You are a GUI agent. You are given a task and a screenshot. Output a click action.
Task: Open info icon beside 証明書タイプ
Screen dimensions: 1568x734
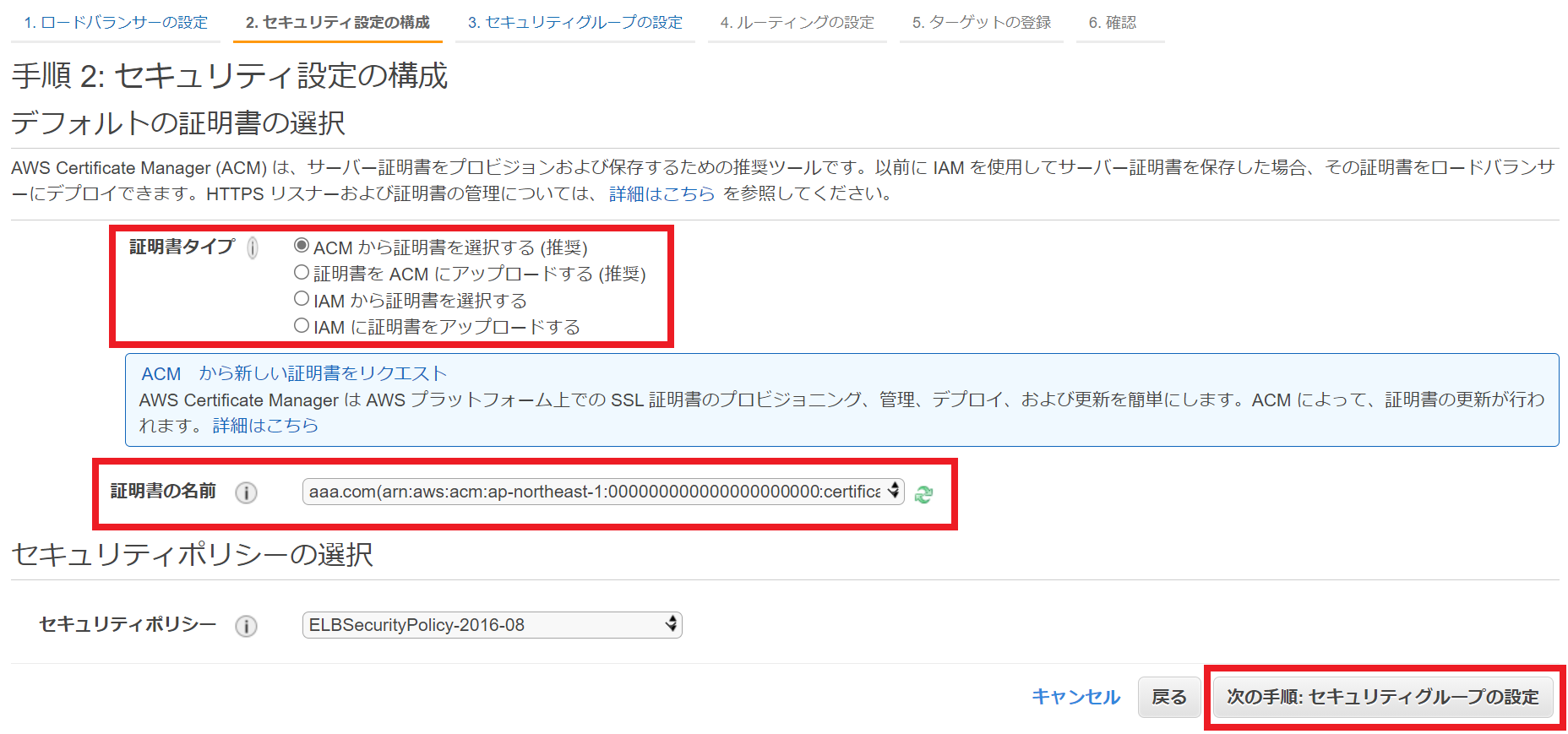point(253,247)
